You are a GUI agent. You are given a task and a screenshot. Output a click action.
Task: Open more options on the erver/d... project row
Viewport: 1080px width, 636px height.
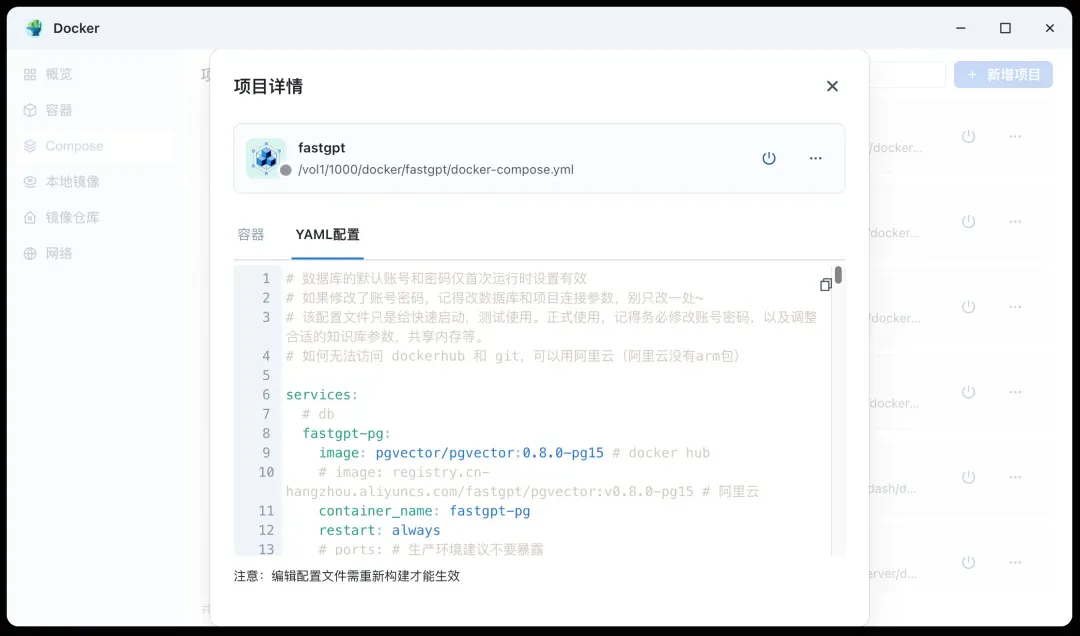[x=1015, y=562]
